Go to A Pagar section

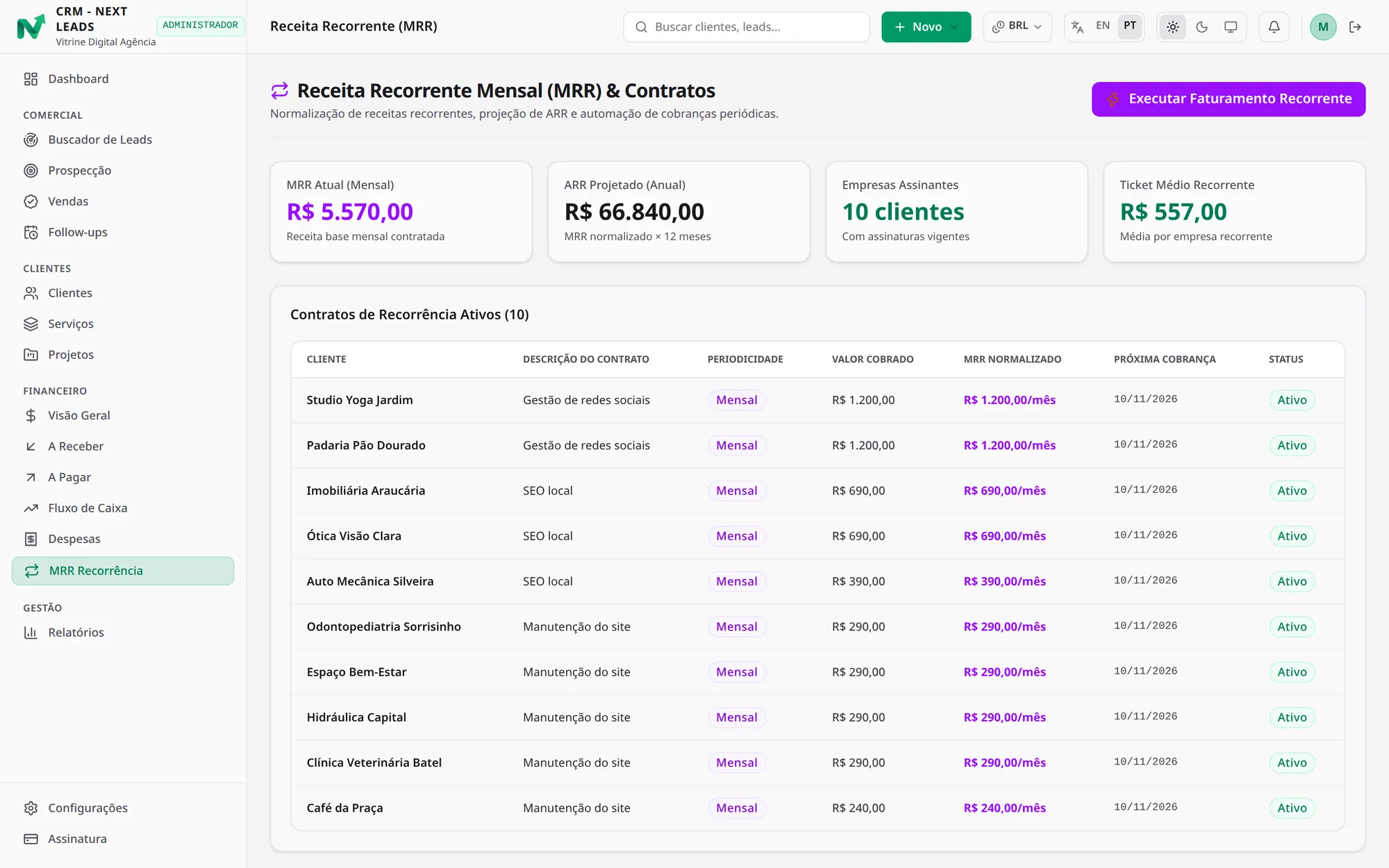point(123,477)
